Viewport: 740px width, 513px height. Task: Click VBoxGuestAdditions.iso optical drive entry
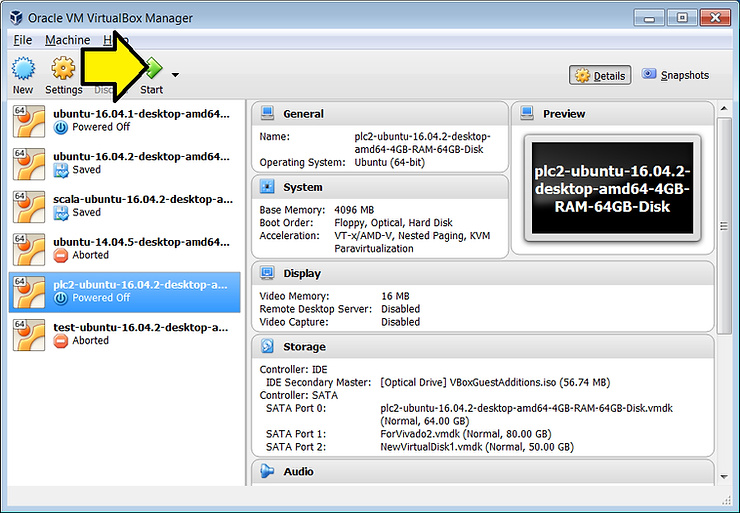pos(495,382)
